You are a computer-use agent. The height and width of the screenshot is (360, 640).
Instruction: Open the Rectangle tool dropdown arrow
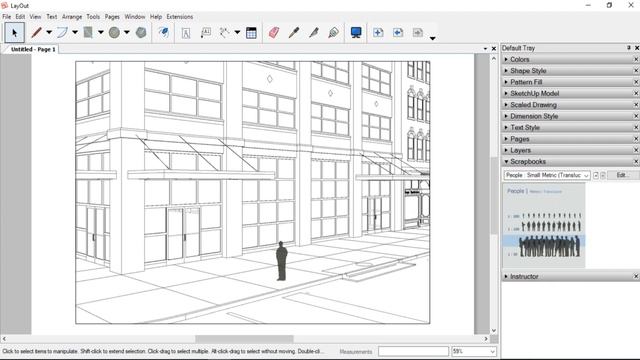tap(101, 32)
